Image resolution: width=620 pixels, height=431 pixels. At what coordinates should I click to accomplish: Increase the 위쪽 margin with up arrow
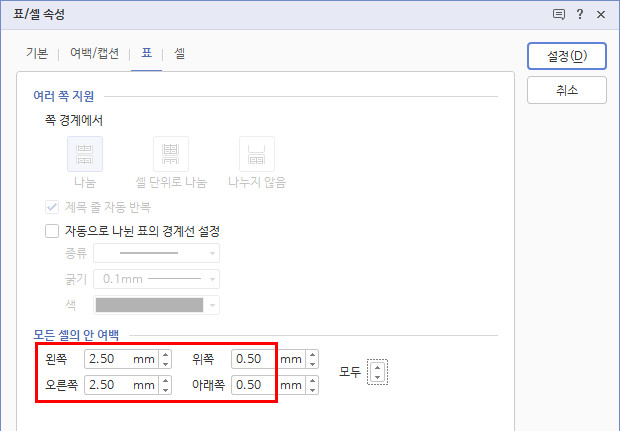pos(312,355)
